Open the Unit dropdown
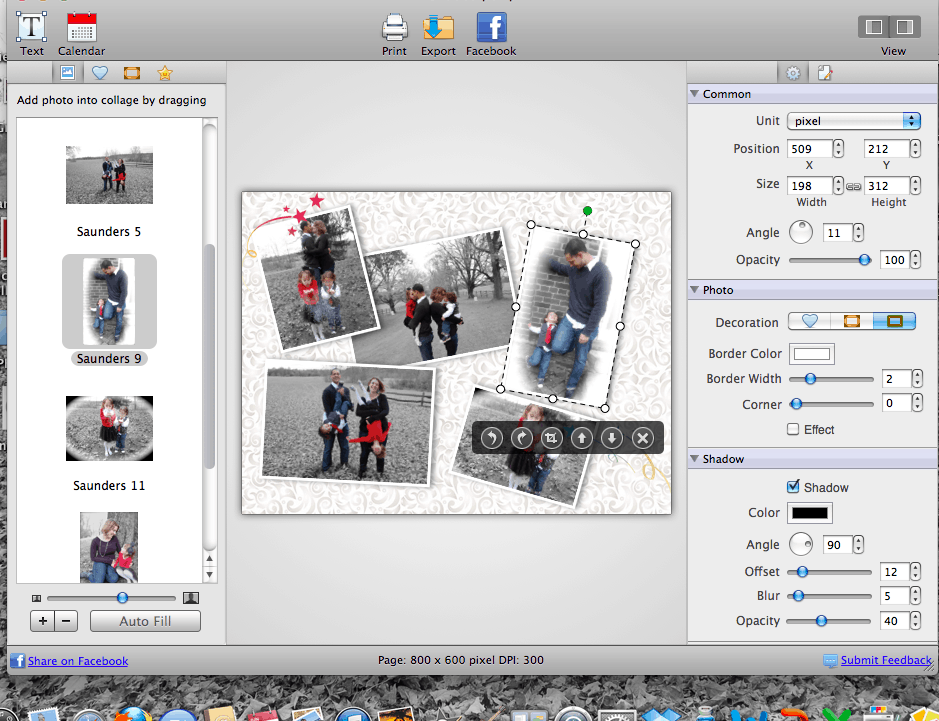The width and height of the screenshot is (939, 721). coord(853,120)
